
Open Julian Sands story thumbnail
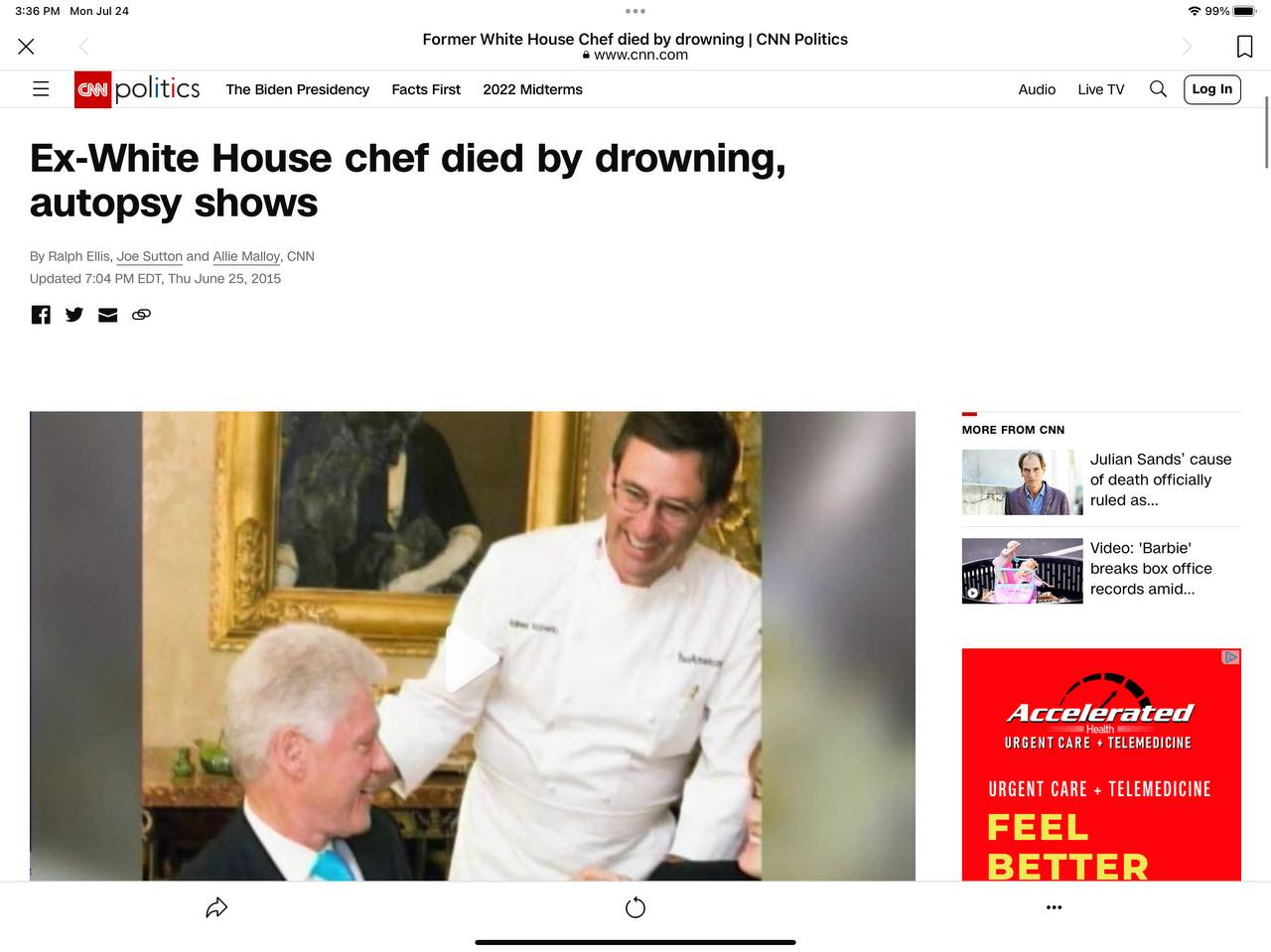pos(1023,482)
